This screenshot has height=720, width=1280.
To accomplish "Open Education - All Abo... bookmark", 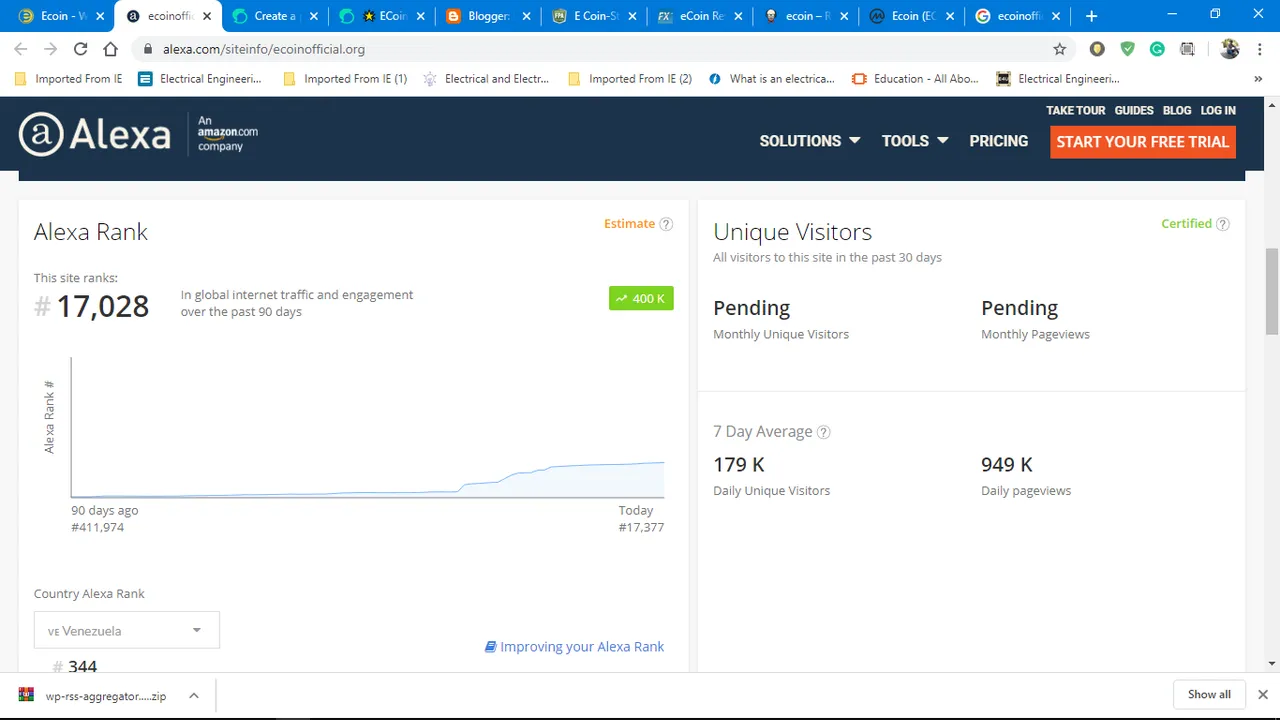I will click(x=916, y=79).
